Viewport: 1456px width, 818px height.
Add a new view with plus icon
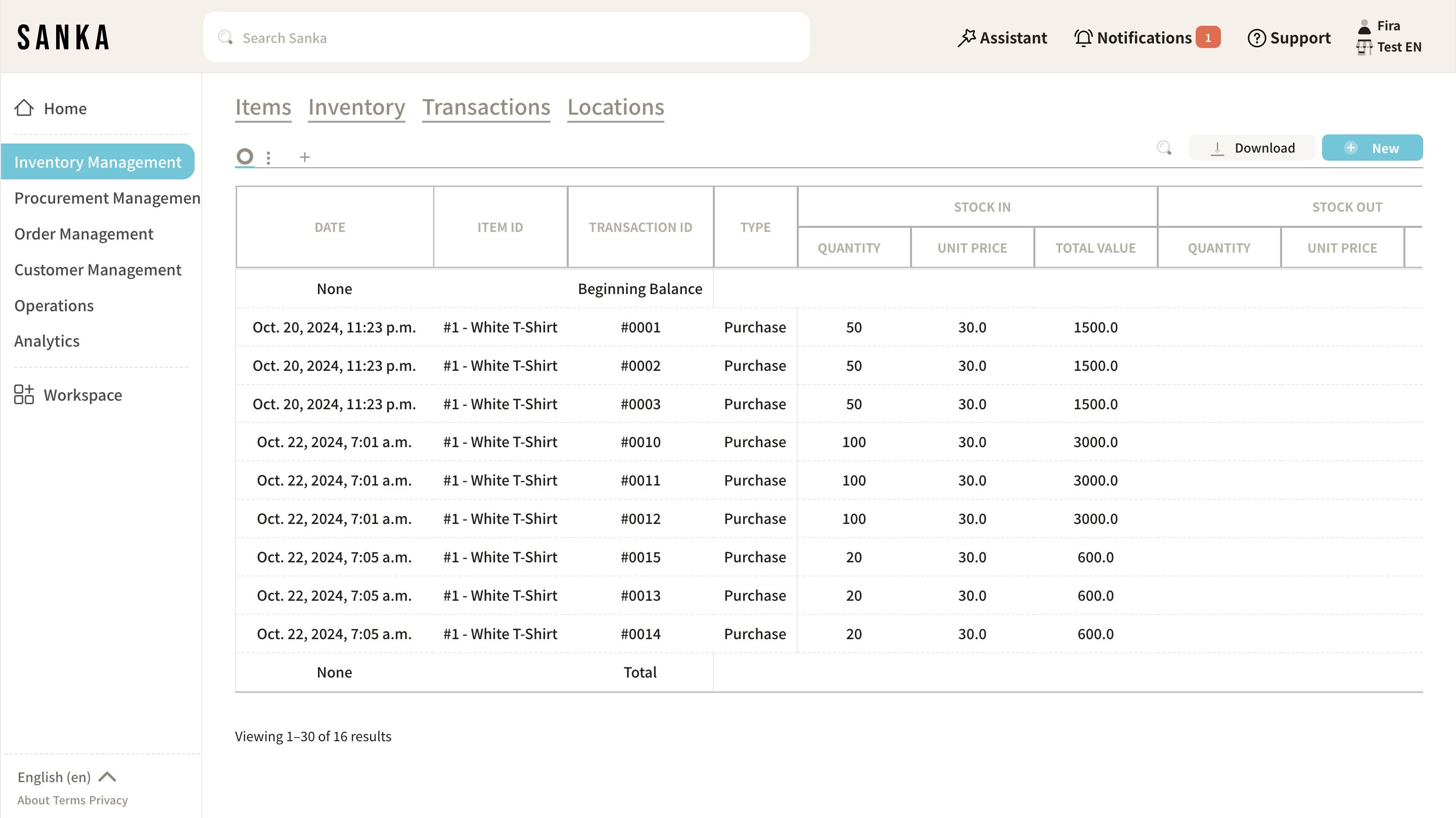coord(305,157)
